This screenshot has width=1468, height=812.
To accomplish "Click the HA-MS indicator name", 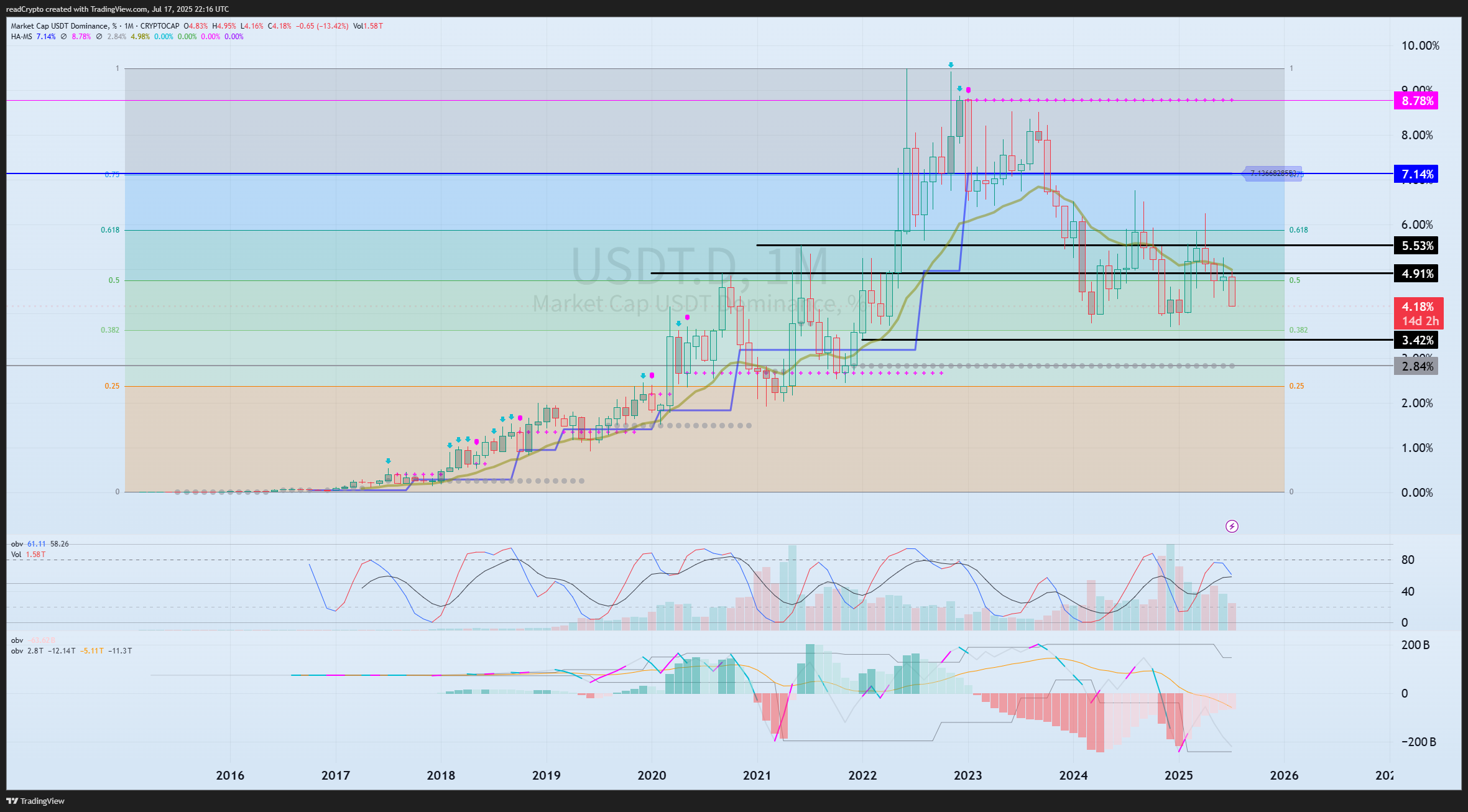I will point(21,37).
